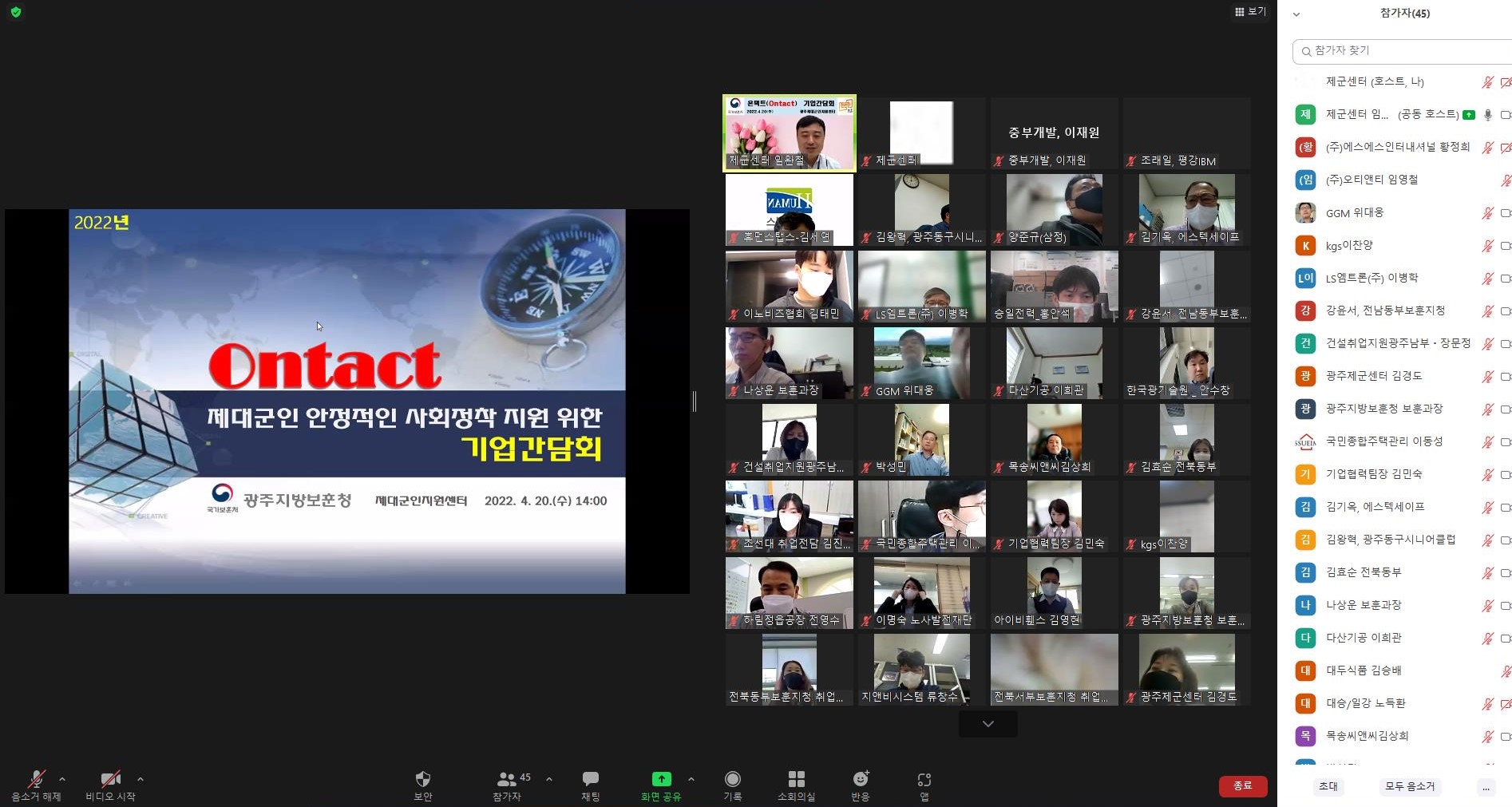Select the 제군센터 임완철 video tile
Screen dimensions: 1512x807
790,133
